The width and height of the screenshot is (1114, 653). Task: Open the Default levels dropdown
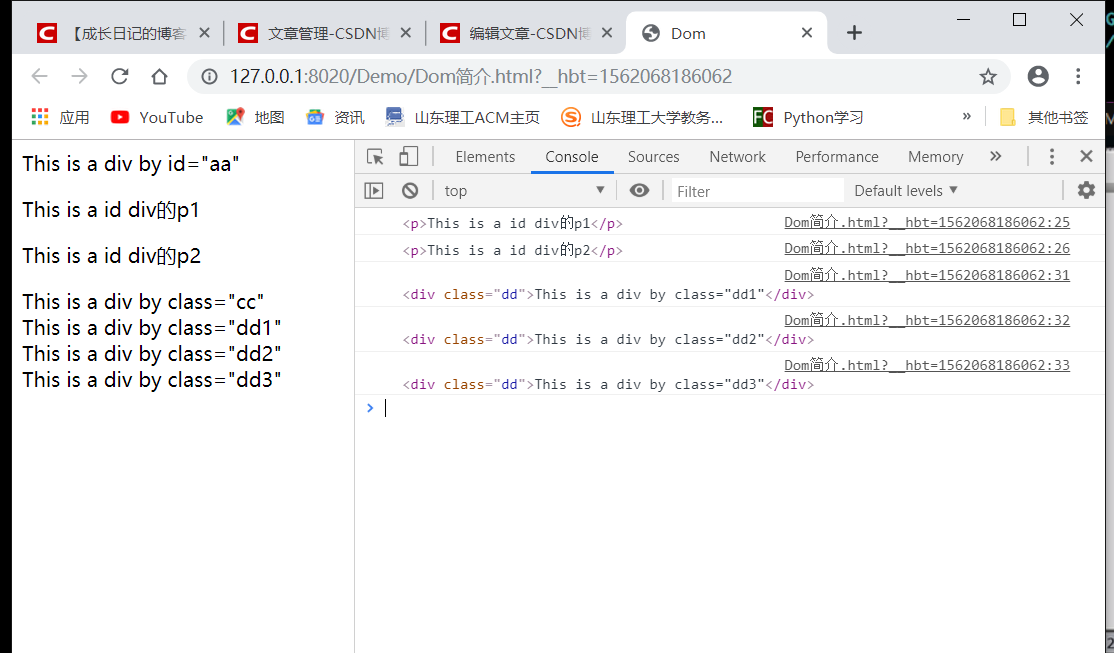[x=904, y=190]
